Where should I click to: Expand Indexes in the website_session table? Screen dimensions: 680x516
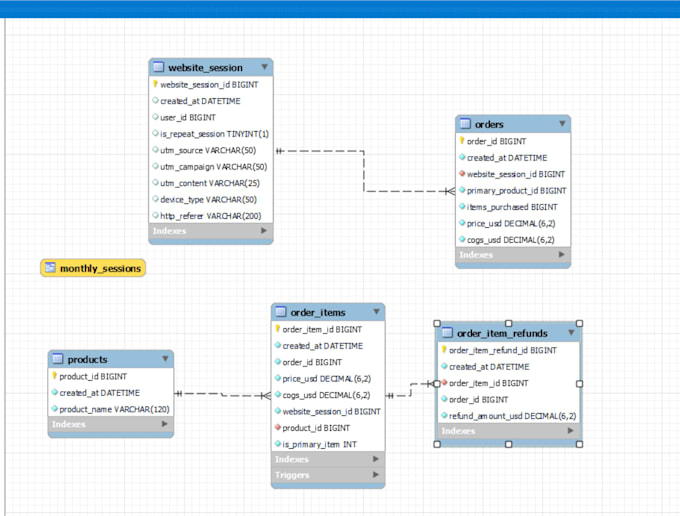[x=264, y=231]
